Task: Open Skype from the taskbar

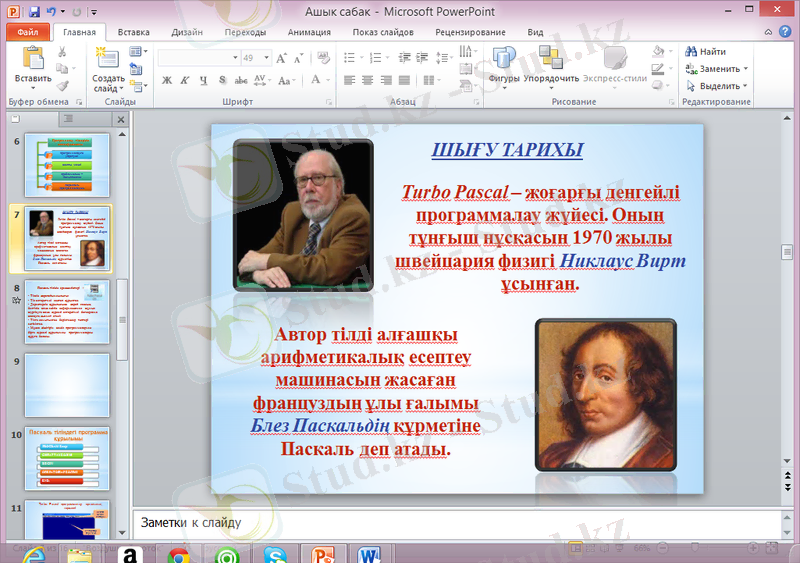Action: [x=275, y=555]
